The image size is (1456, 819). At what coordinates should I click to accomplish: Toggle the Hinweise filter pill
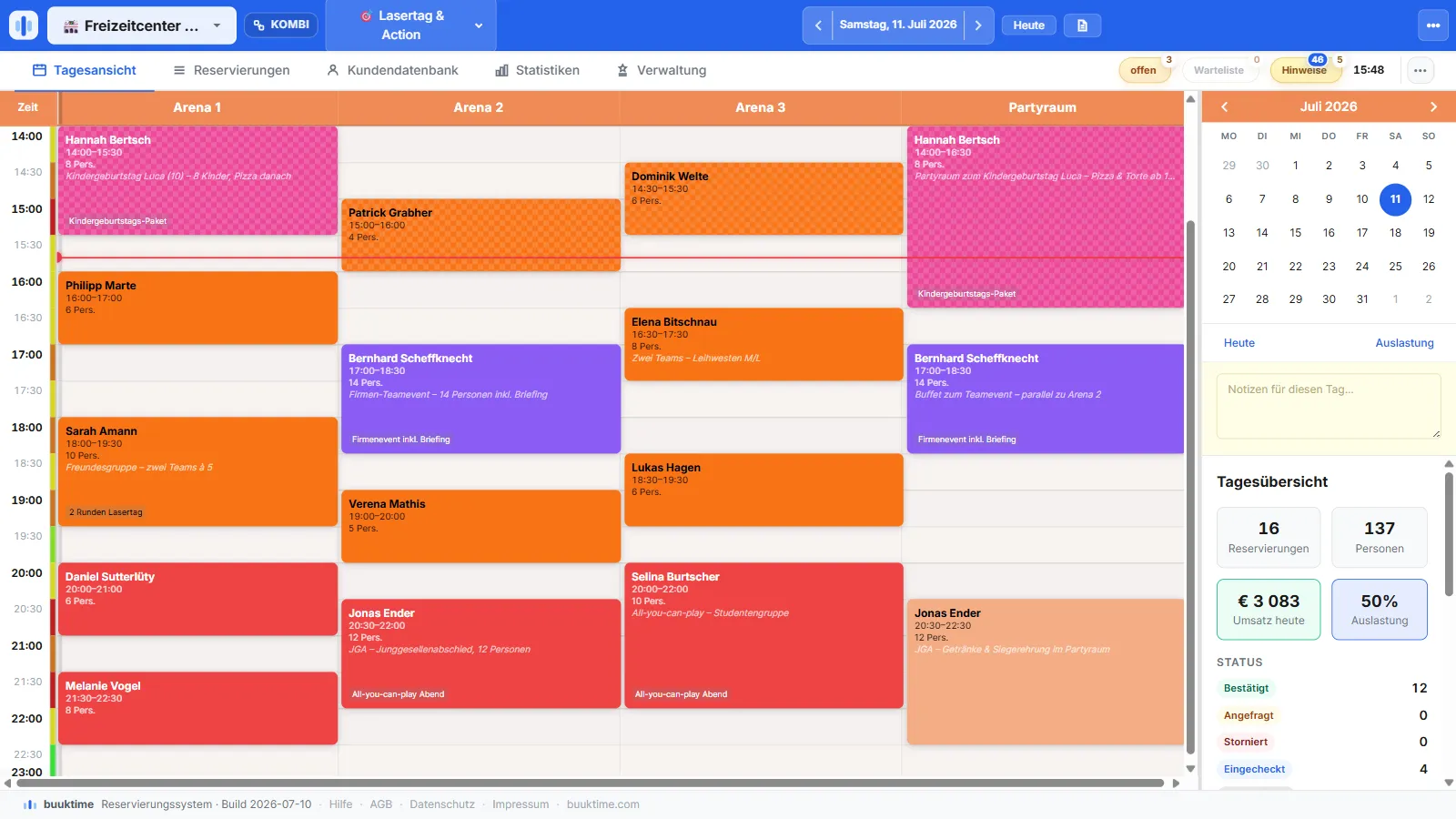(1304, 70)
